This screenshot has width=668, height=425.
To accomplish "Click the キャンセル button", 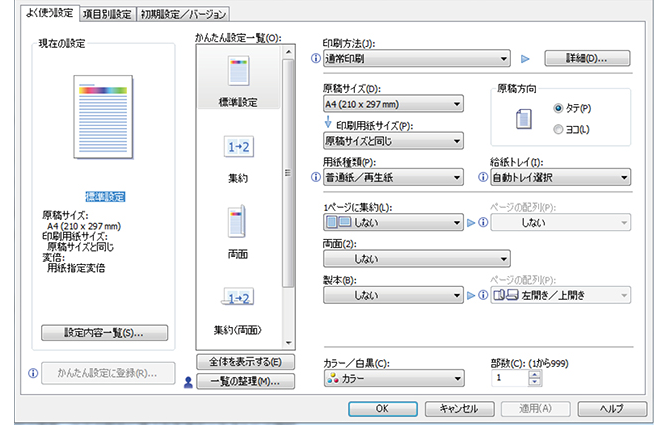I will 459,409.
